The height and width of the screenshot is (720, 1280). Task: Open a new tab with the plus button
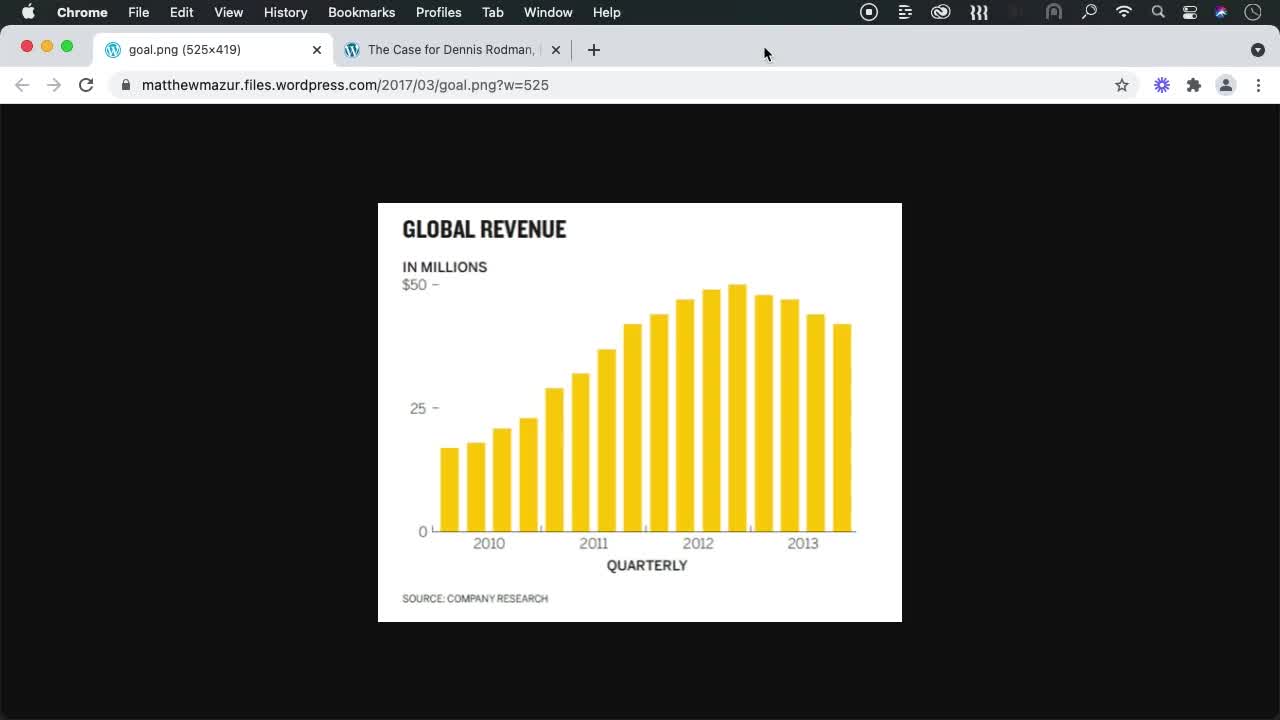[x=594, y=49]
